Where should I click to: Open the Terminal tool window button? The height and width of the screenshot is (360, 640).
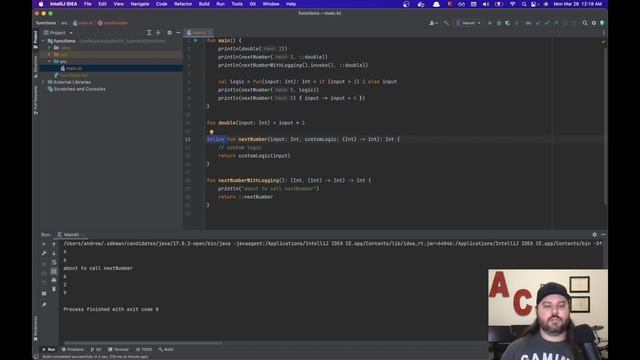coord(118,349)
